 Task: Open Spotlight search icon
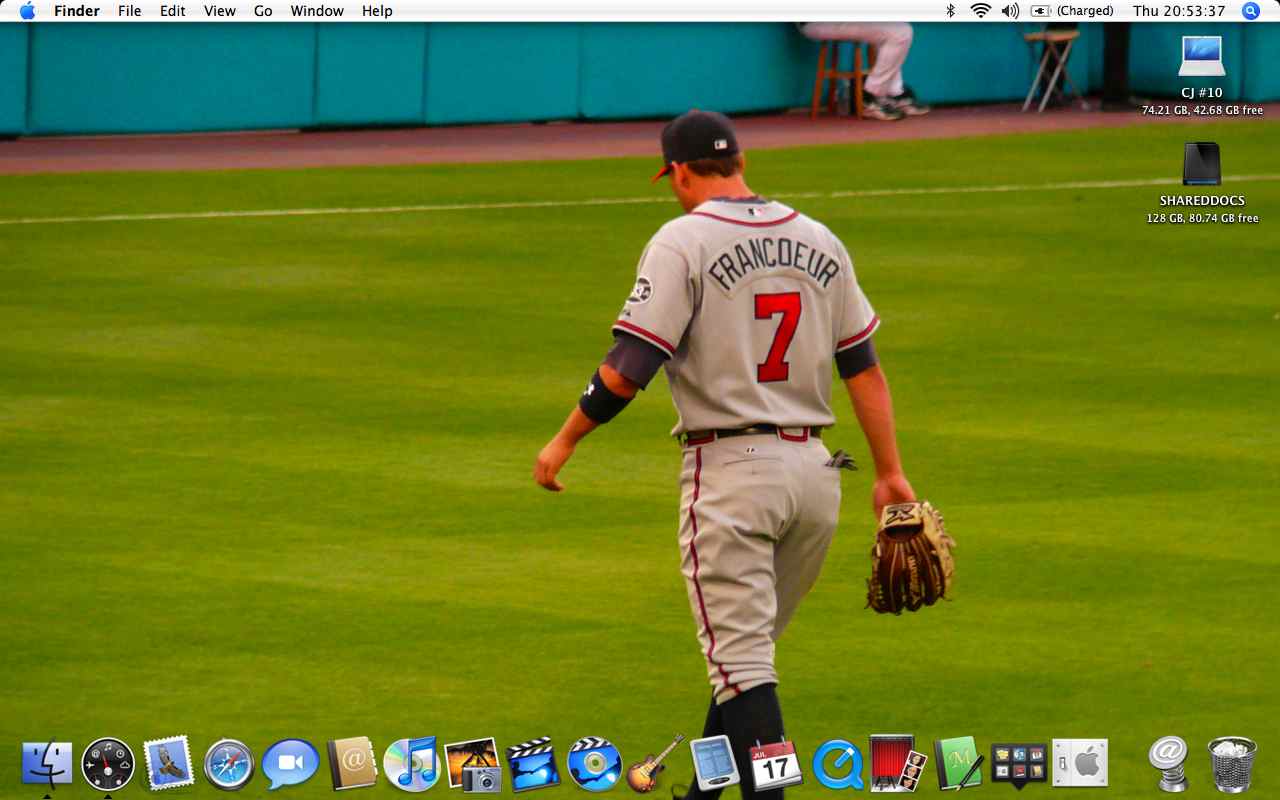(x=1251, y=11)
